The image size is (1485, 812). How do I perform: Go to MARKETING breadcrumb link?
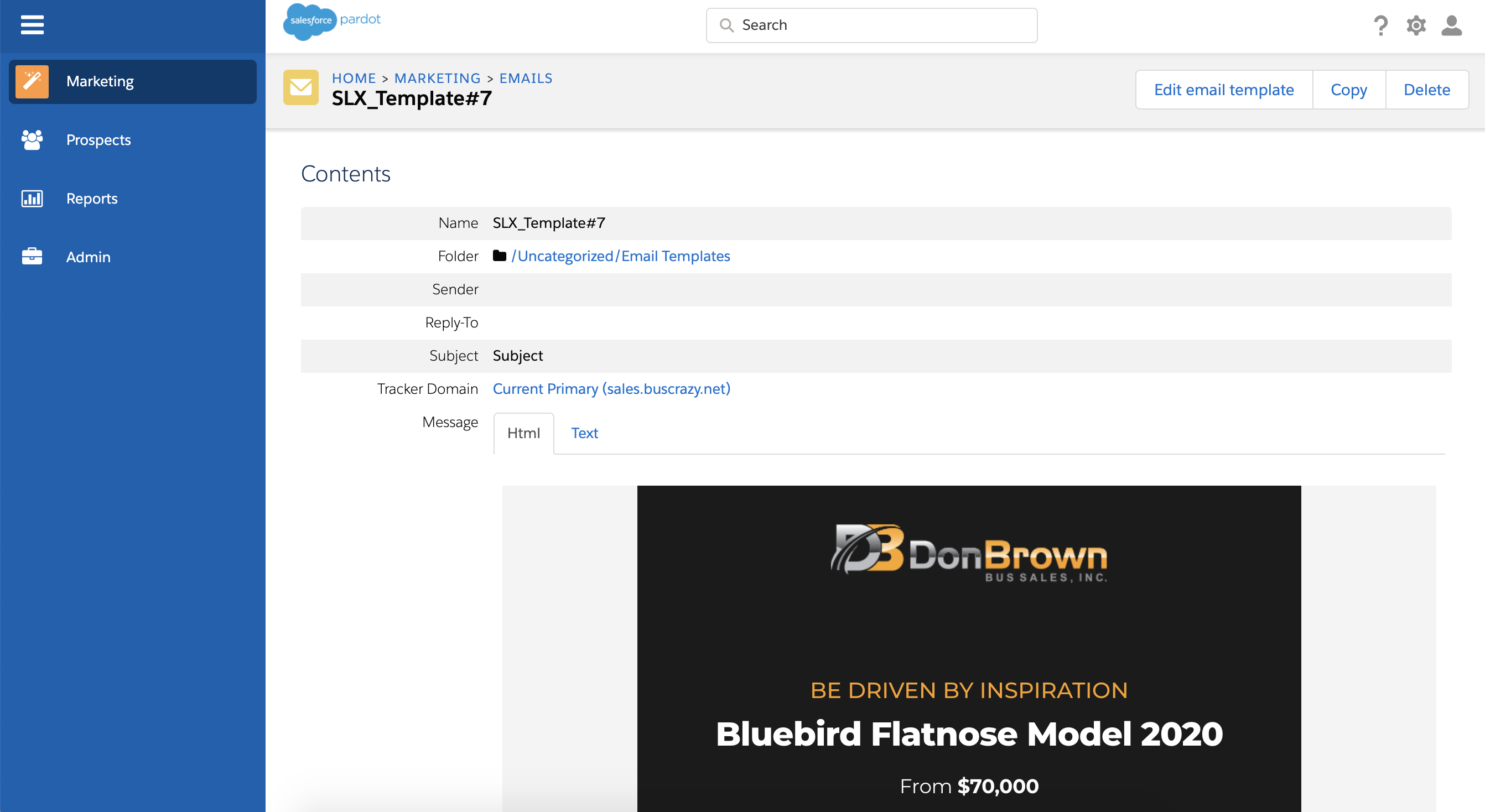pos(437,79)
